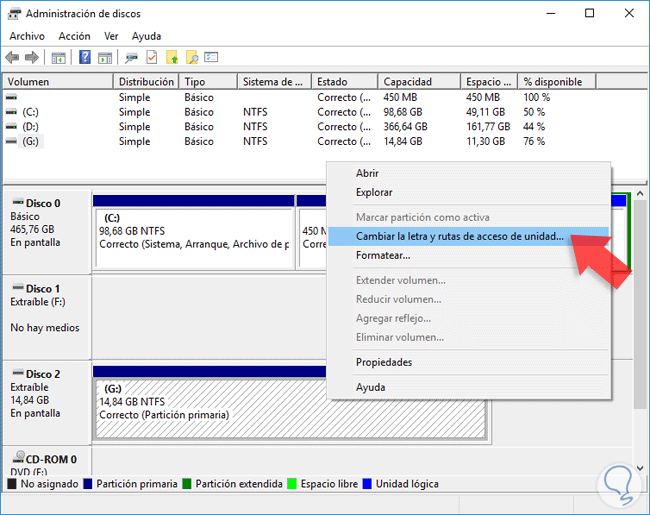Toggle the console tree toolbar icon
650x515 pixels.
point(58,58)
